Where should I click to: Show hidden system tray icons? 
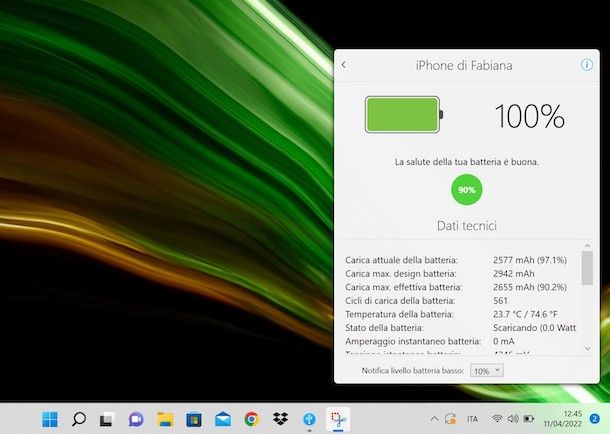434,419
